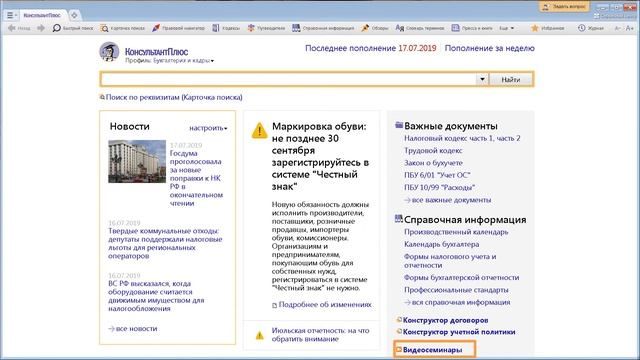Image resolution: width=640 pixels, height=360 pixels.
Task: Click the Госдума building news thumbnail
Action: pos(137,161)
